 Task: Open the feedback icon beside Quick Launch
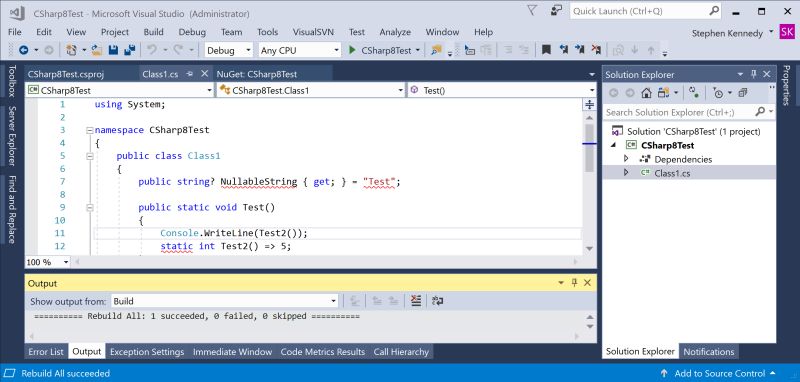[556, 11]
